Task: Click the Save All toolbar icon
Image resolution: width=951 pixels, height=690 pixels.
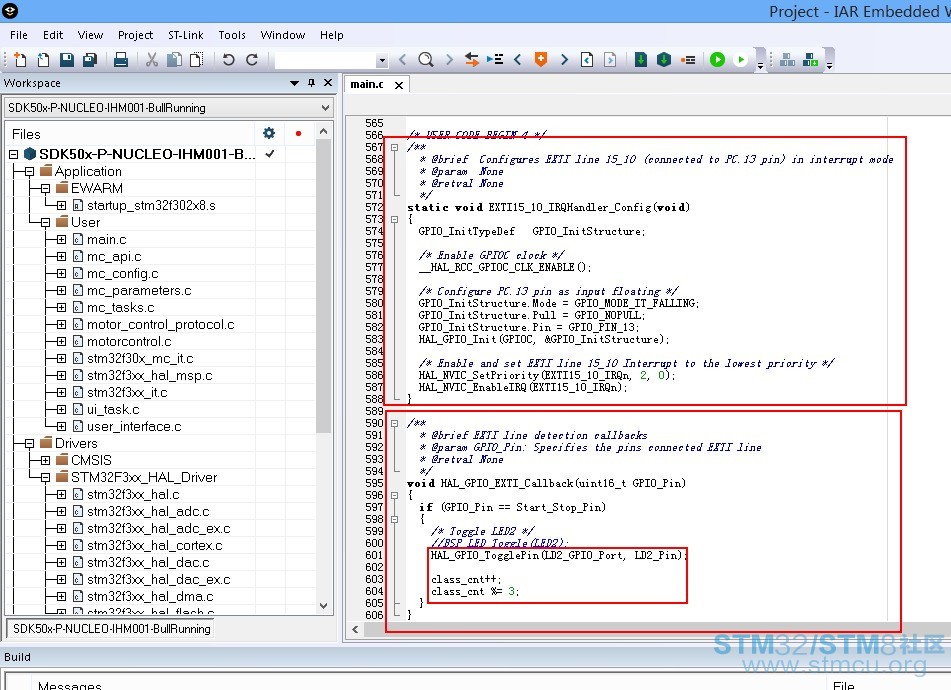Action: 90,59
